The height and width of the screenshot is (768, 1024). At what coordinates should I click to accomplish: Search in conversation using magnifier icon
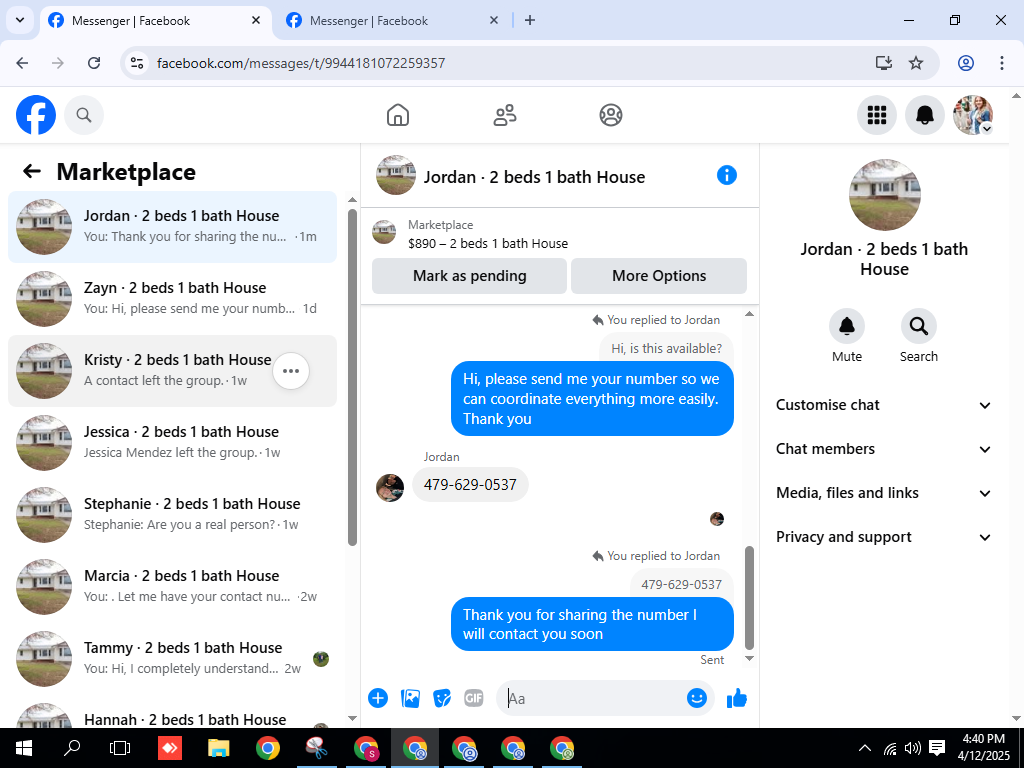click(918, 326)
